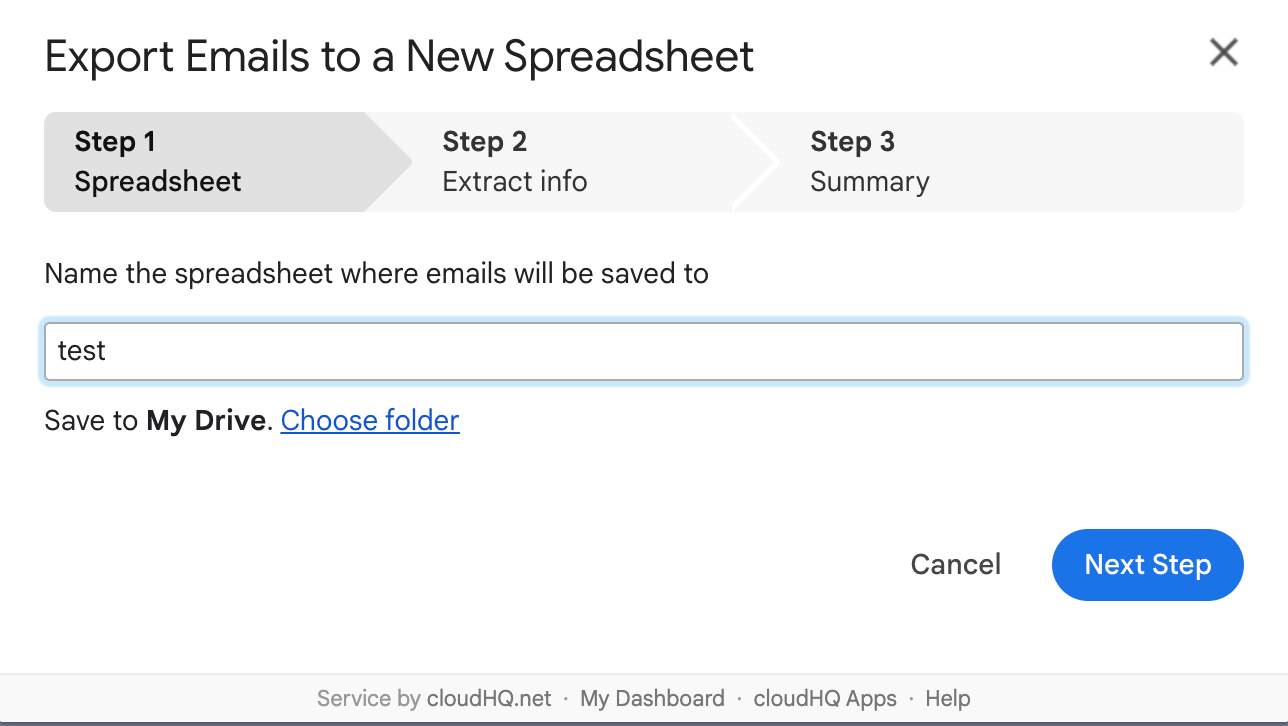Click the "Name the spreadsheet" instruction label
This screenshot has width=1288, height=726.
pyautogui.click(x=376, y=273)
